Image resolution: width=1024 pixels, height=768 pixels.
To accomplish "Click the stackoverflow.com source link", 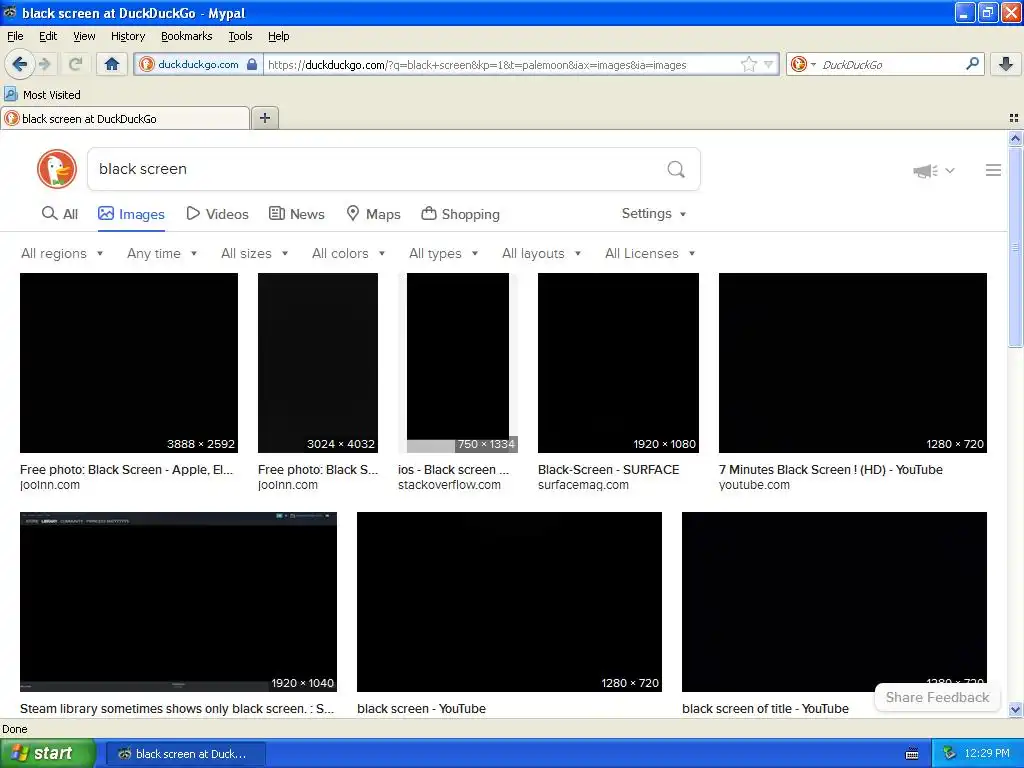I will 449,485.
